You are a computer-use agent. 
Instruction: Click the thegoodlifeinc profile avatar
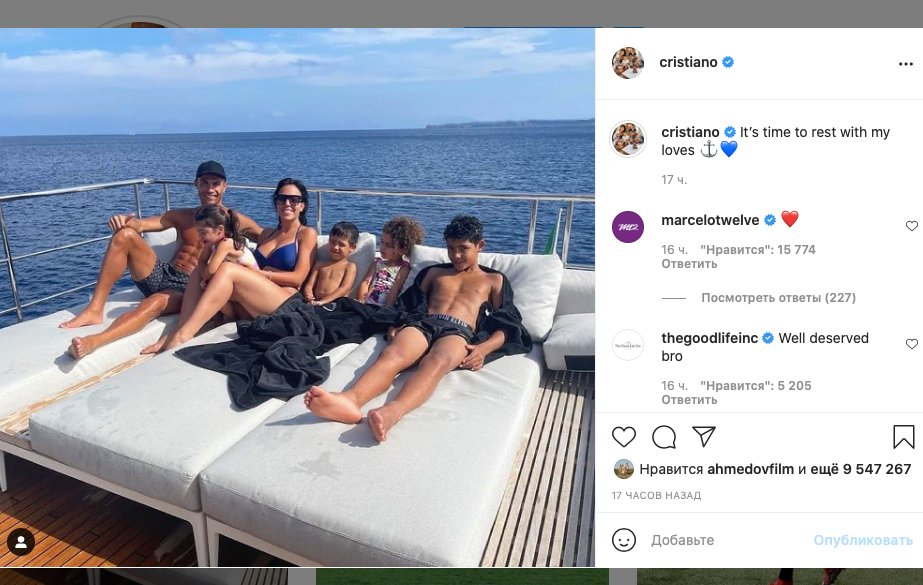(x=628, y=345)
